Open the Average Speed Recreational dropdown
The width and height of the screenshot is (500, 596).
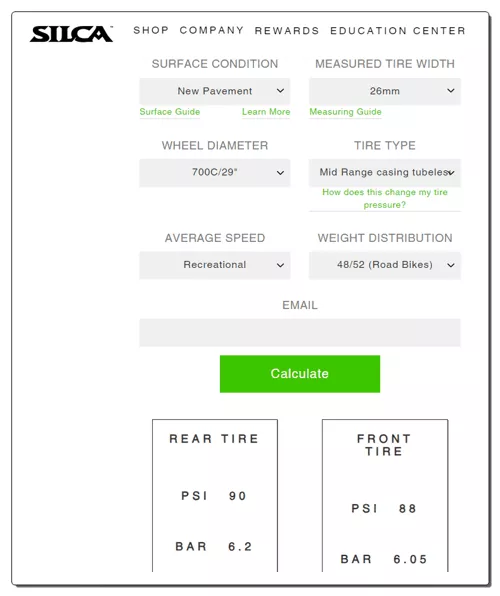215,265
